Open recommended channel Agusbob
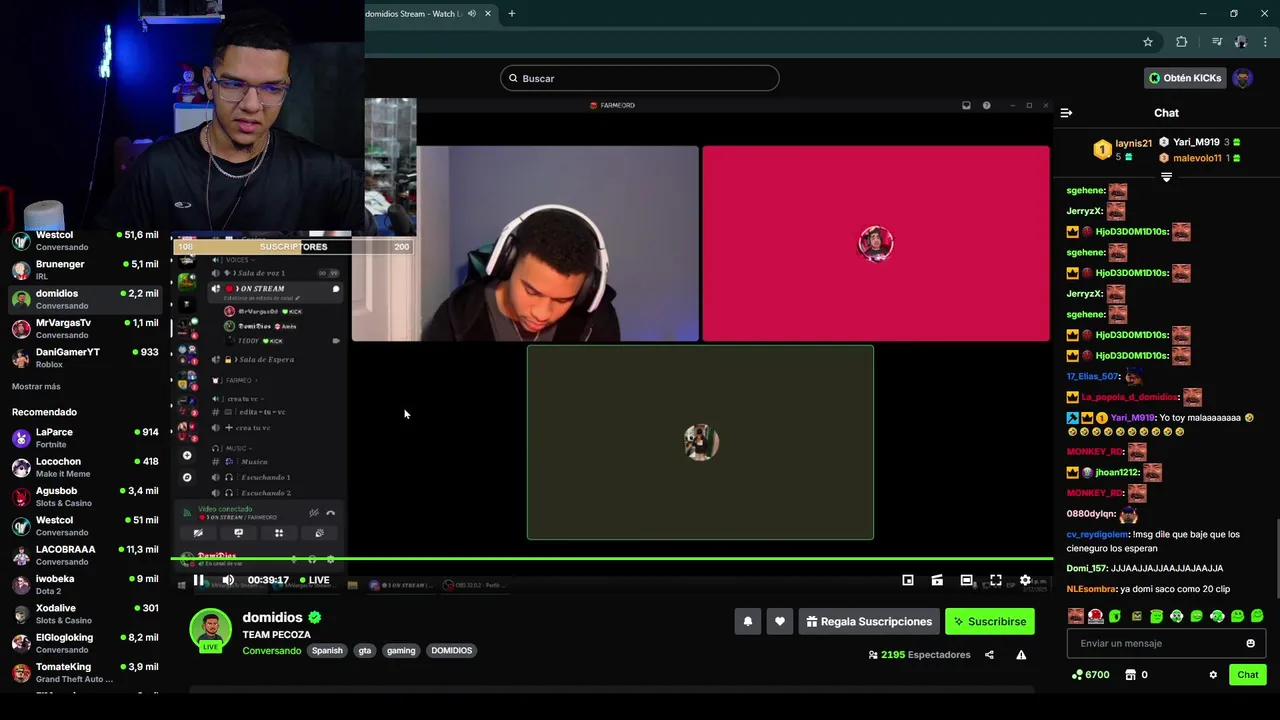 coord(85,496)
